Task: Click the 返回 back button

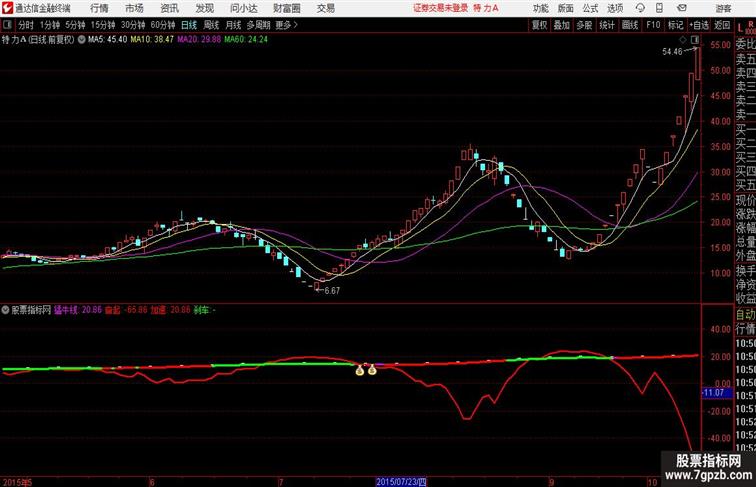Action: [x=722, y=25]
